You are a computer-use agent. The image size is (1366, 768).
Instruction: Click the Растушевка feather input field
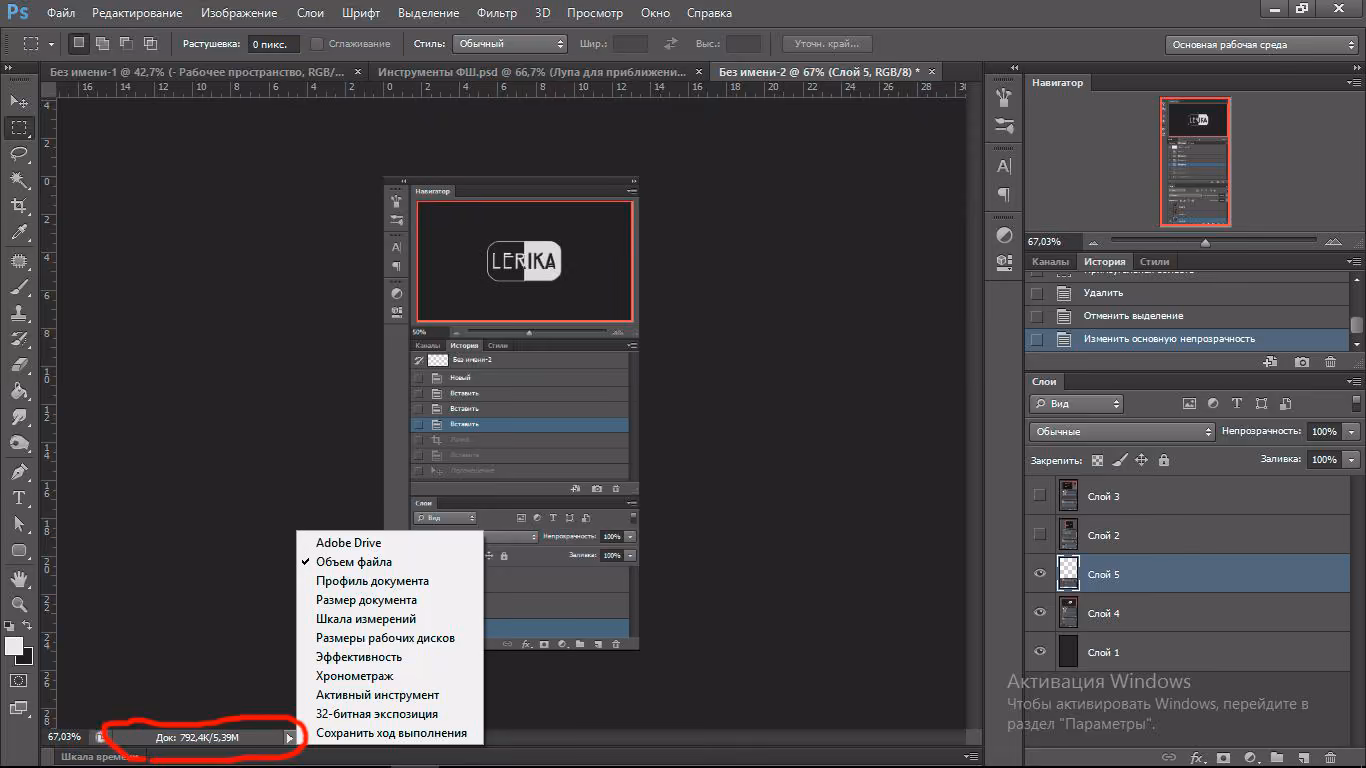point(272,44)
